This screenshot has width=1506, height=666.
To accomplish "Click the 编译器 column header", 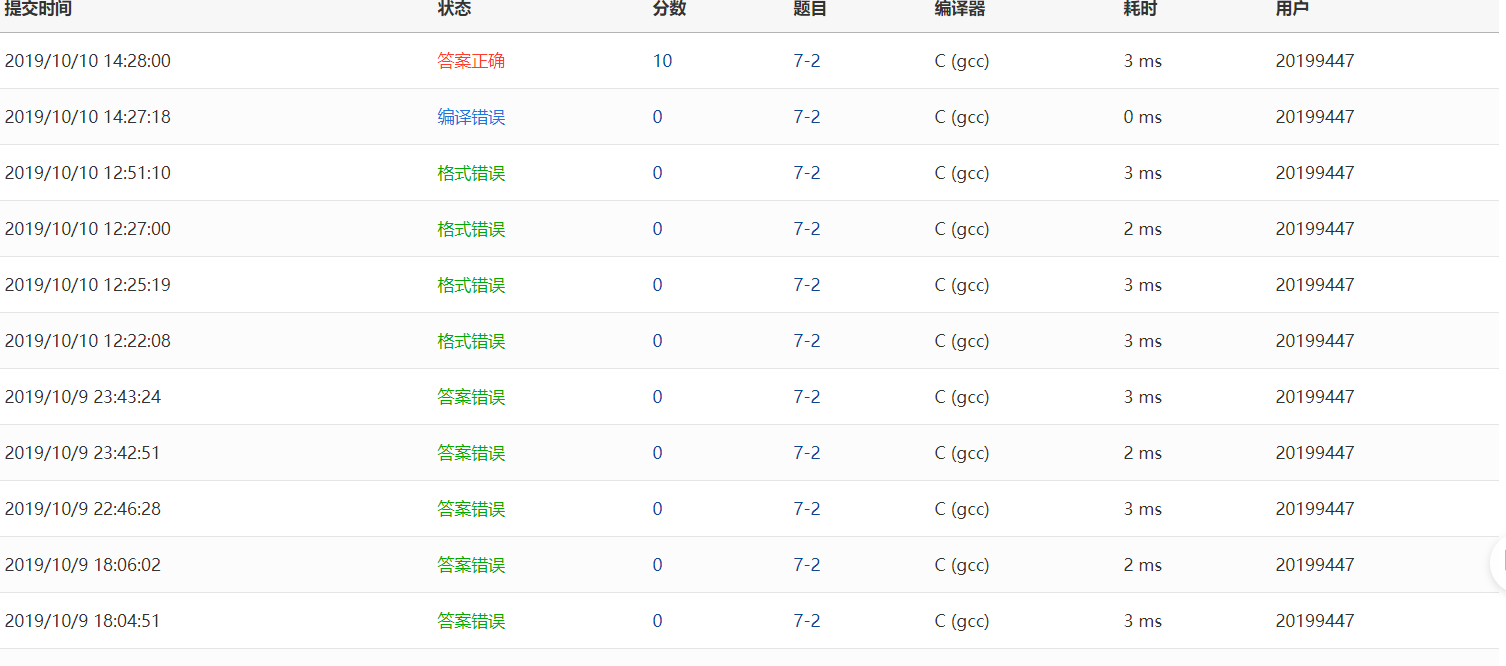I will click(960, 8).
